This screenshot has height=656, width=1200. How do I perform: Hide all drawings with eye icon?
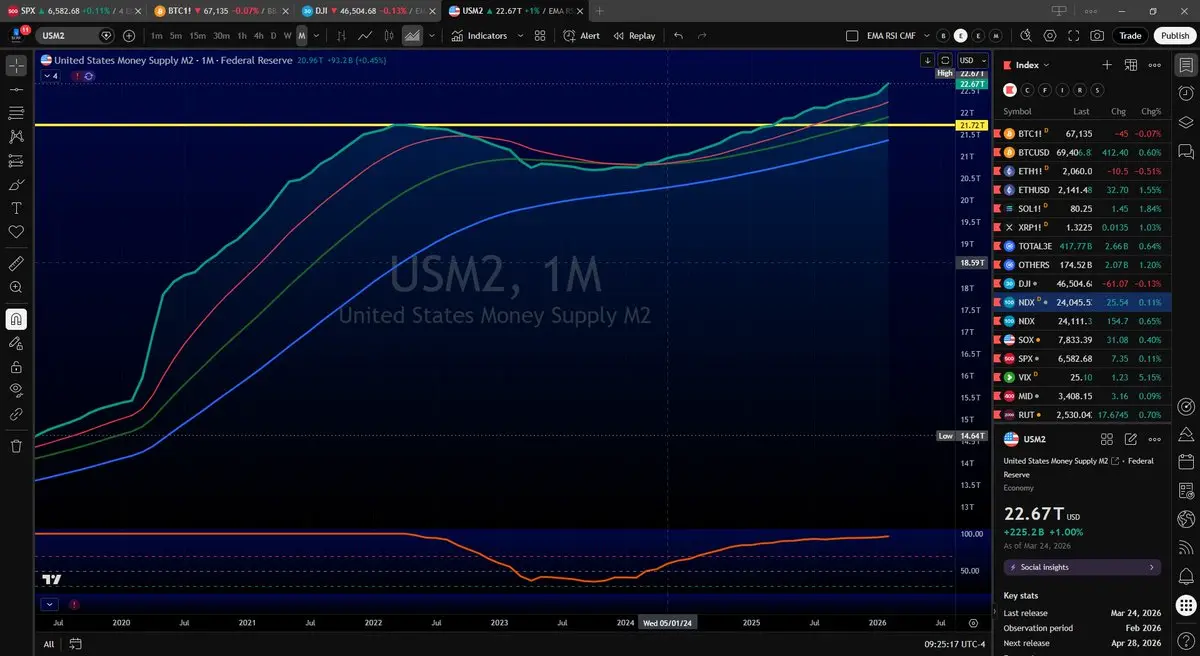pyautogui.click(x=16, y=390)
